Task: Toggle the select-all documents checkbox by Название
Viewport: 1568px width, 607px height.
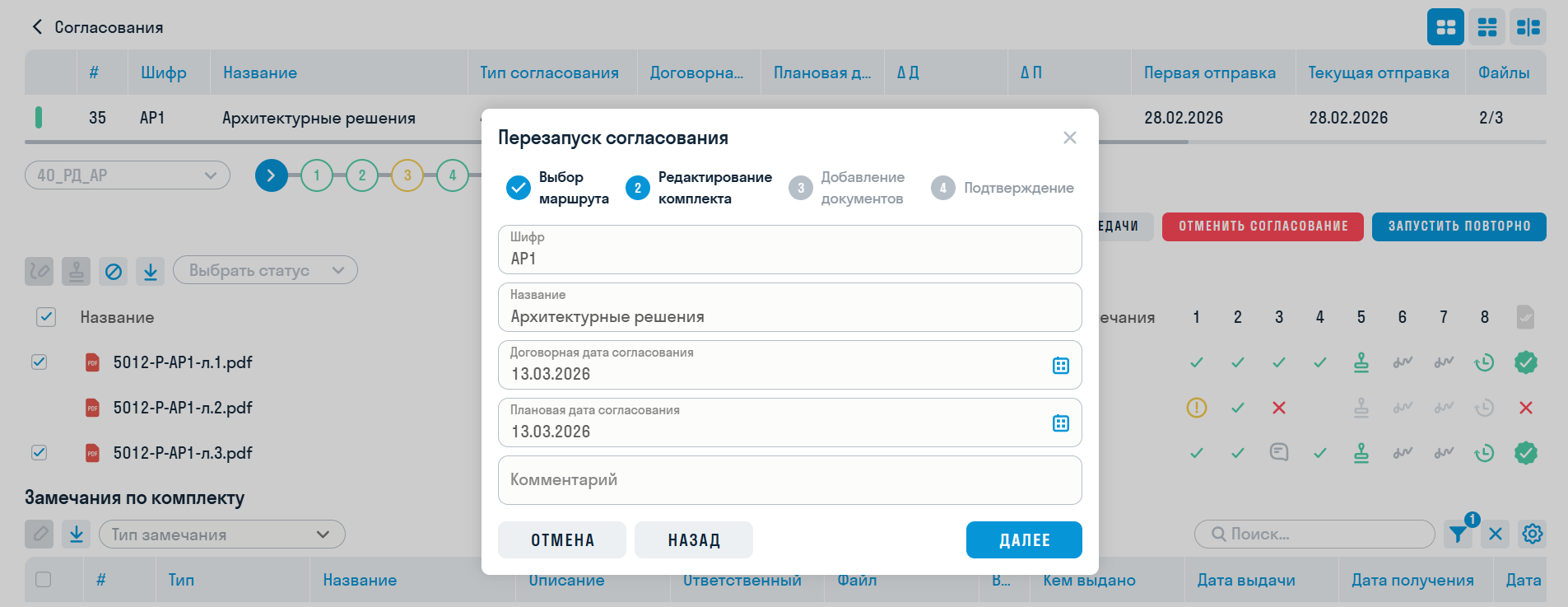Action: pos(46,317)
